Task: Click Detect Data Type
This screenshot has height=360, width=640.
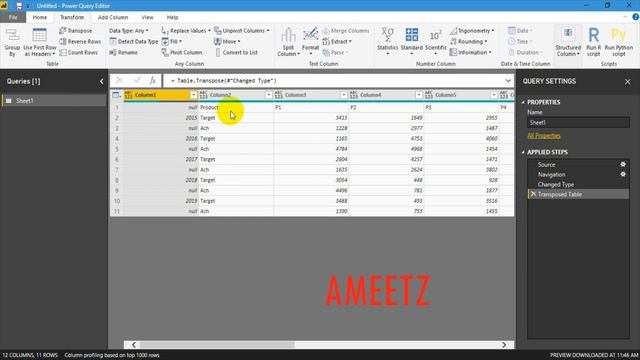Action: click(133, 42)
